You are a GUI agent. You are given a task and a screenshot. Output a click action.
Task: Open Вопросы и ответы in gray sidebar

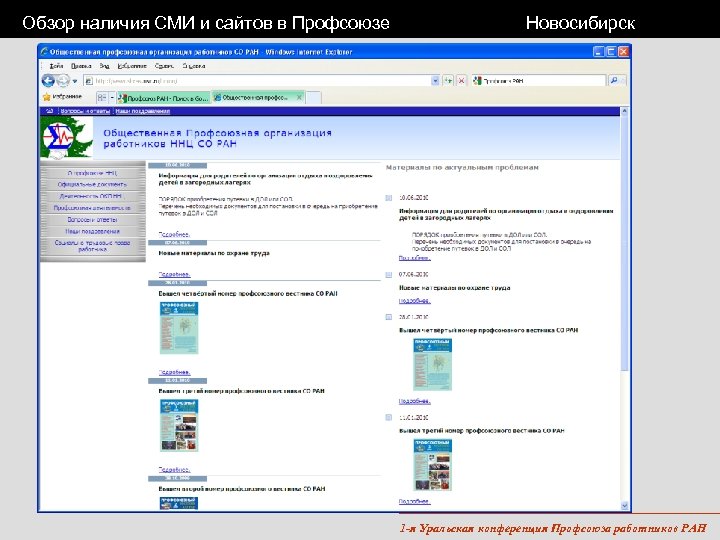pos(92,219)
